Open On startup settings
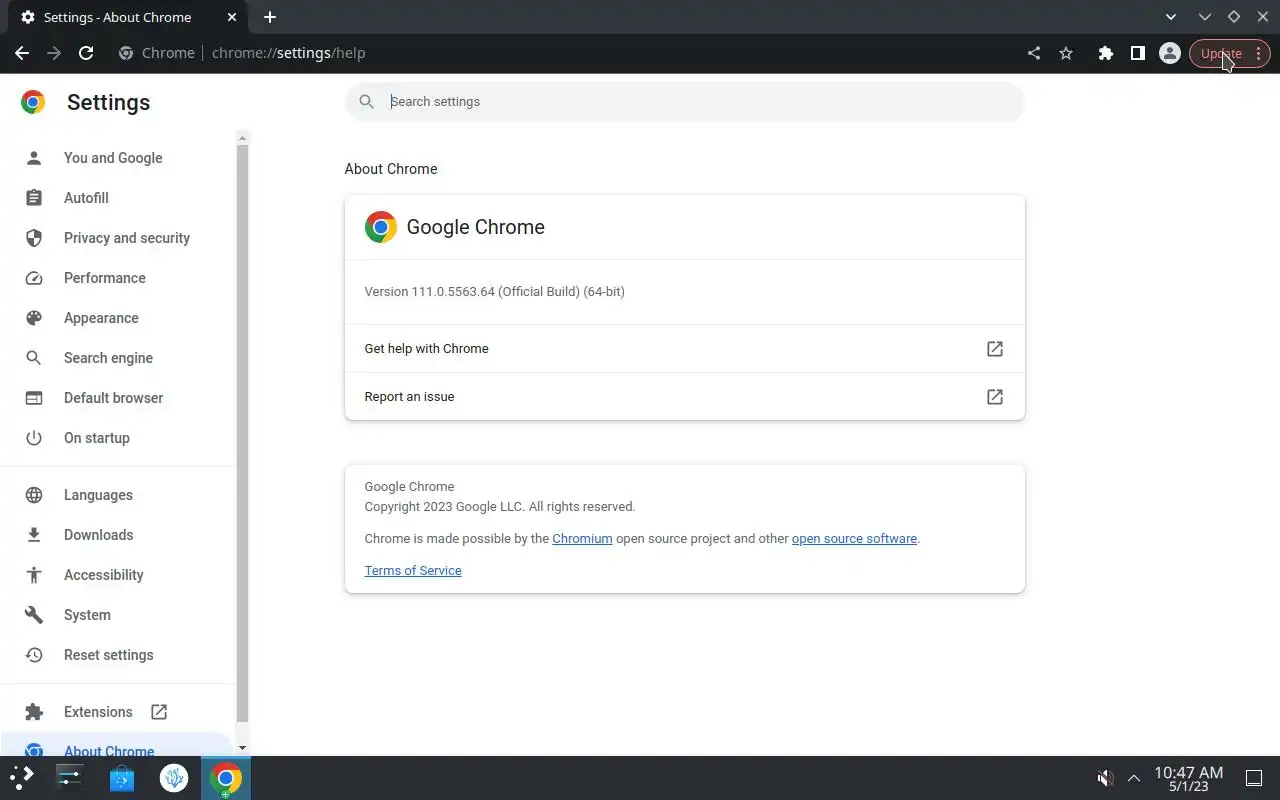 pyautogui.click(x=97, y=438)
